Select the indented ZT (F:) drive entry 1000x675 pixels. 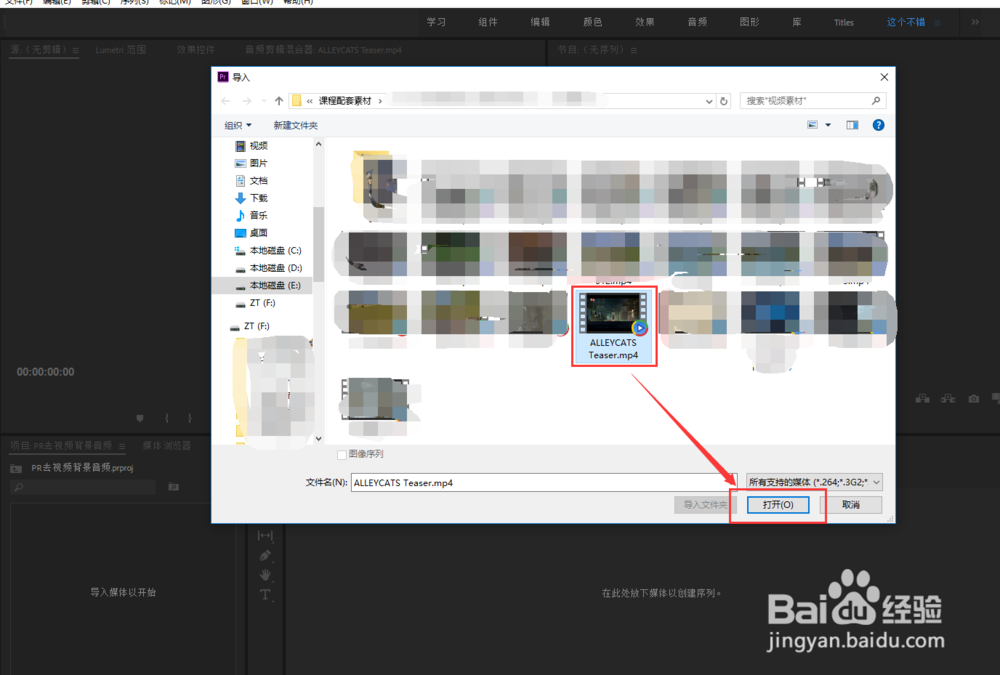(262, 303)
